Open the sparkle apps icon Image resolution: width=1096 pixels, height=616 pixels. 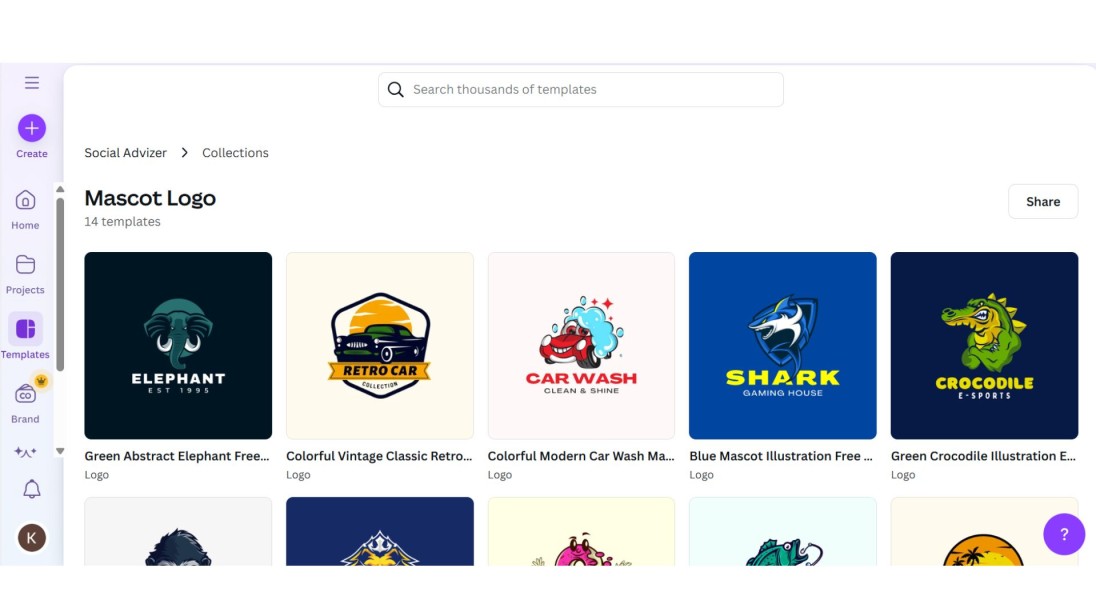[x=25, y=452]
